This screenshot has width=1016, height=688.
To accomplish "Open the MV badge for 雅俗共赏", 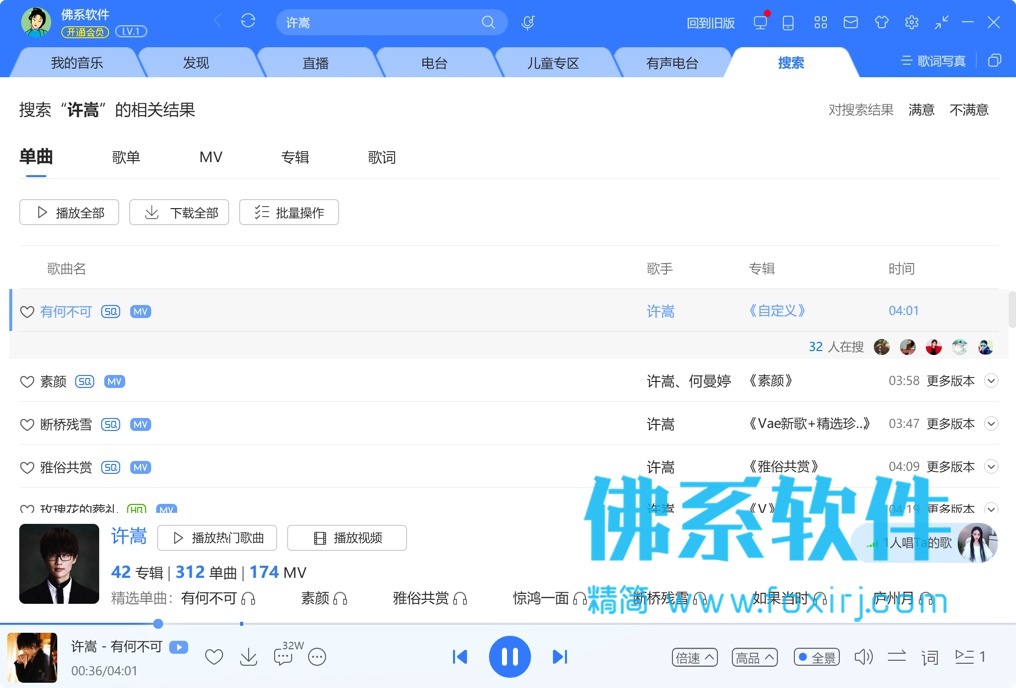I will pyautogui.click(x=141, y=467).
